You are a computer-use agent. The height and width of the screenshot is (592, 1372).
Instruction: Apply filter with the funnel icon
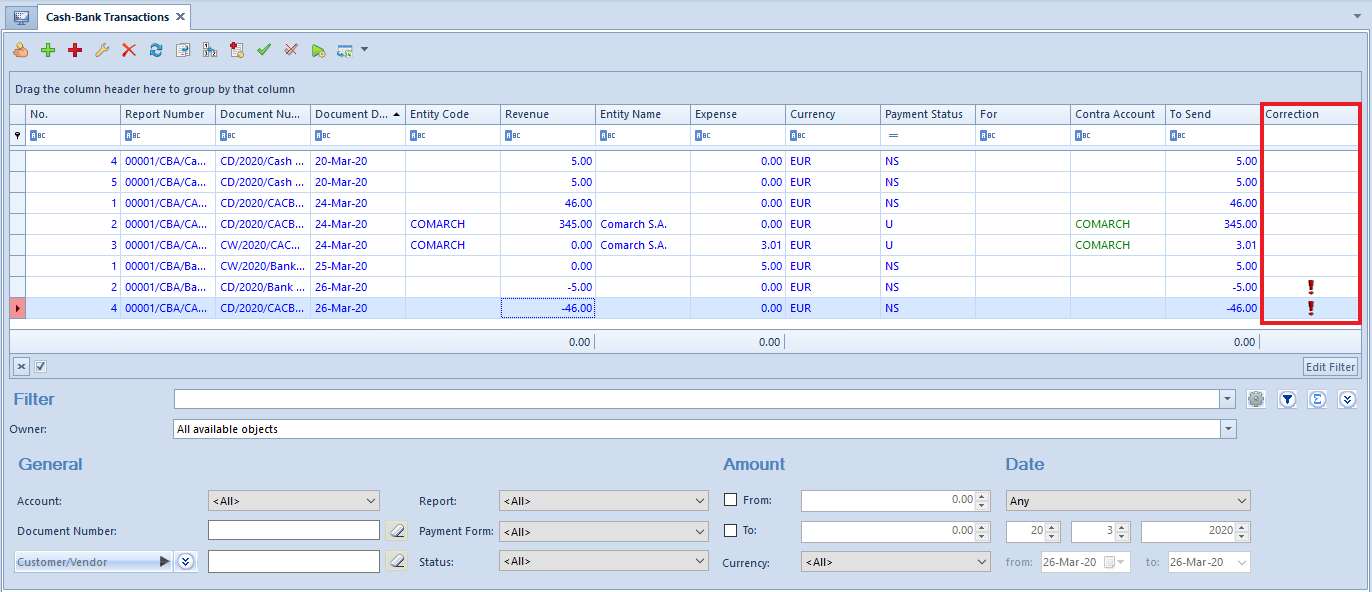1288,399
